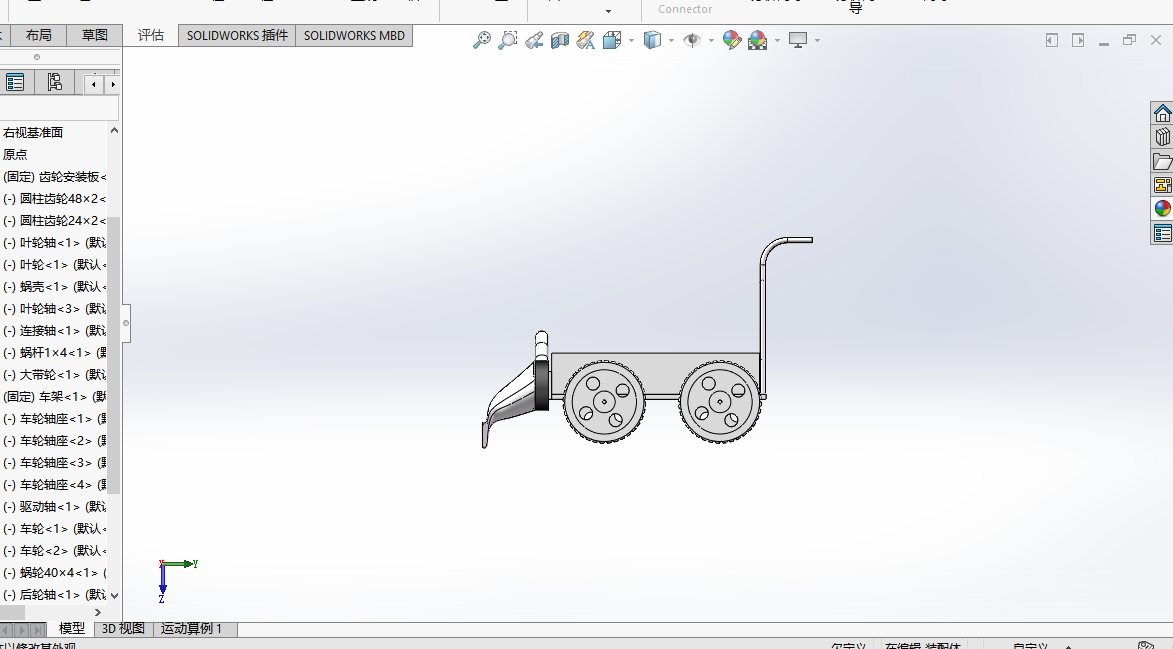This screenshot has width=1173, height=649.
Task: Switch to the 草图 tab
Action: pos(94,35)
